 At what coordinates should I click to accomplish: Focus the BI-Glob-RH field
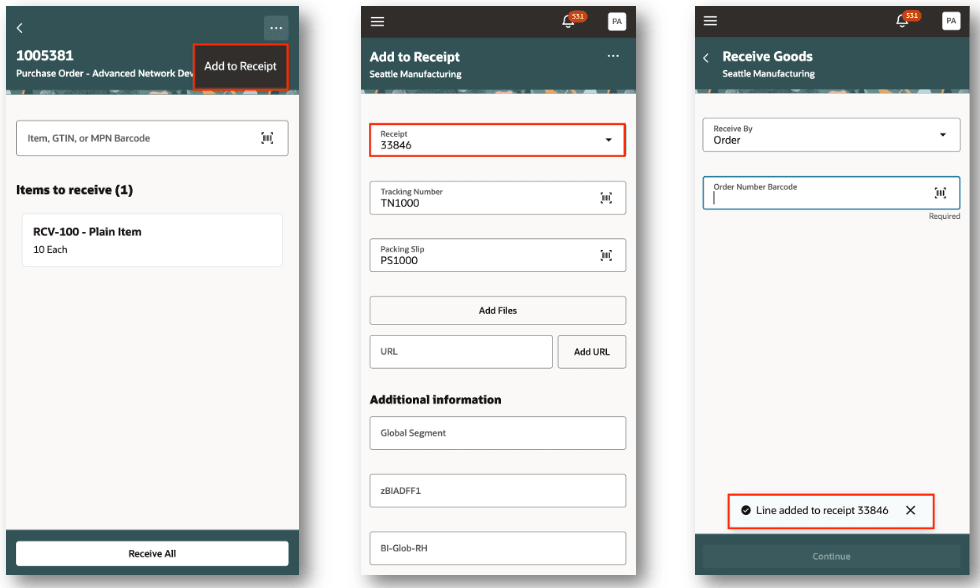coord(498,548)
